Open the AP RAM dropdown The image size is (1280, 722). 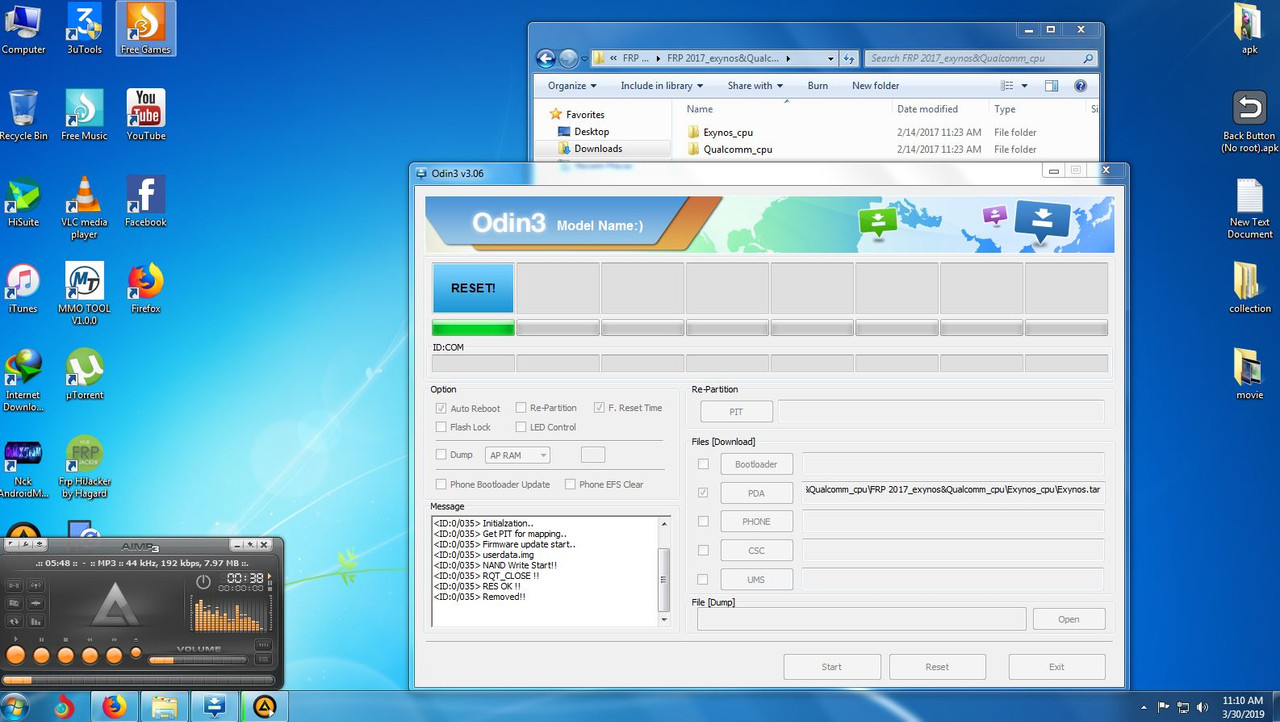pos(517,455)
